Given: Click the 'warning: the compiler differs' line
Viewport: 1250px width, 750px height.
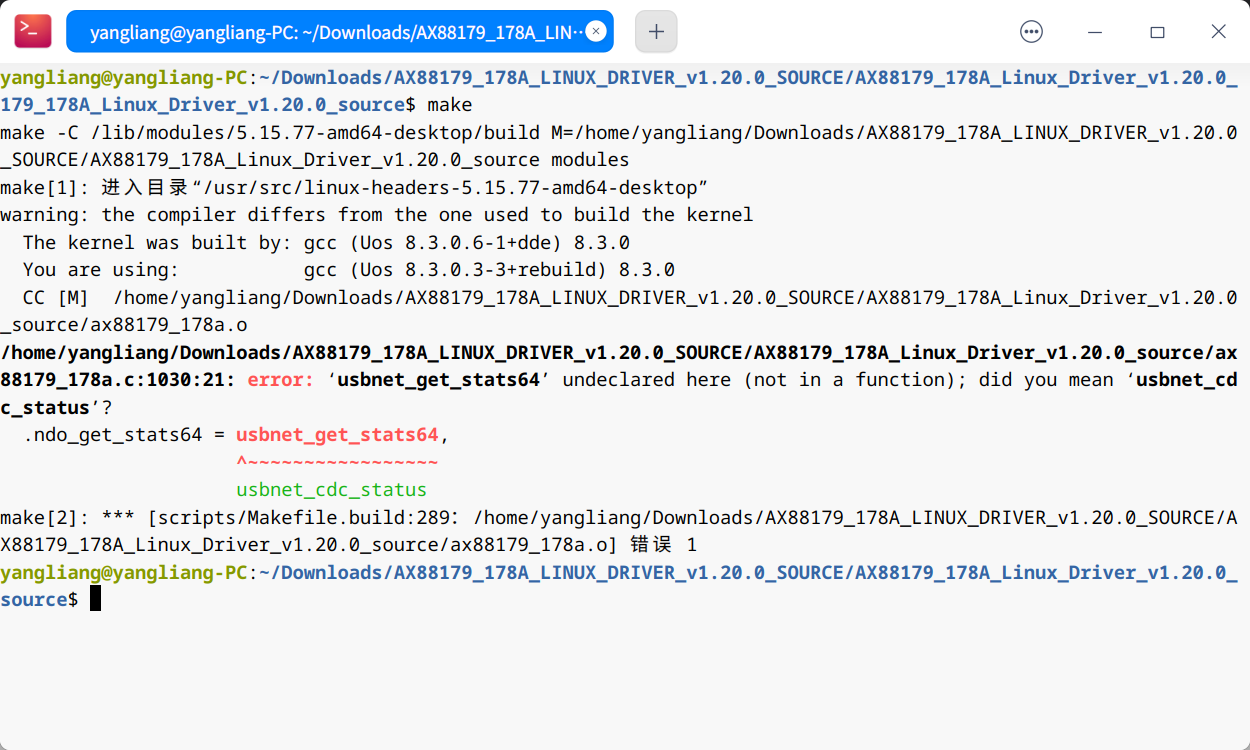Looking at the screenshot, I should 376,215.
